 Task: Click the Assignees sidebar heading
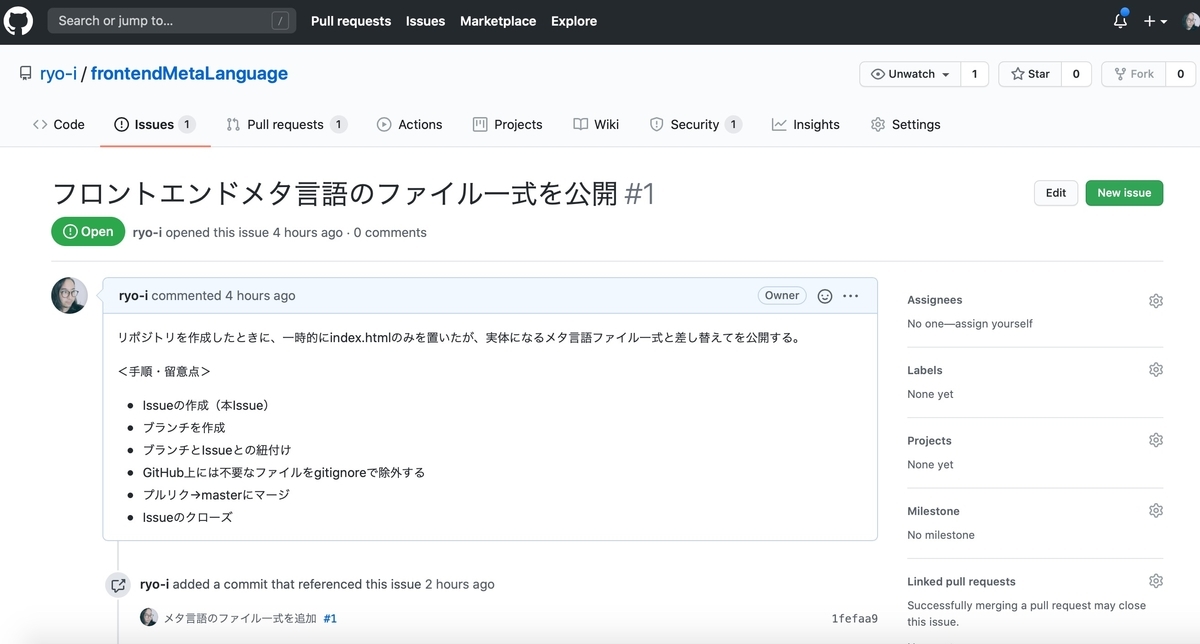click(x=934, y=300)
